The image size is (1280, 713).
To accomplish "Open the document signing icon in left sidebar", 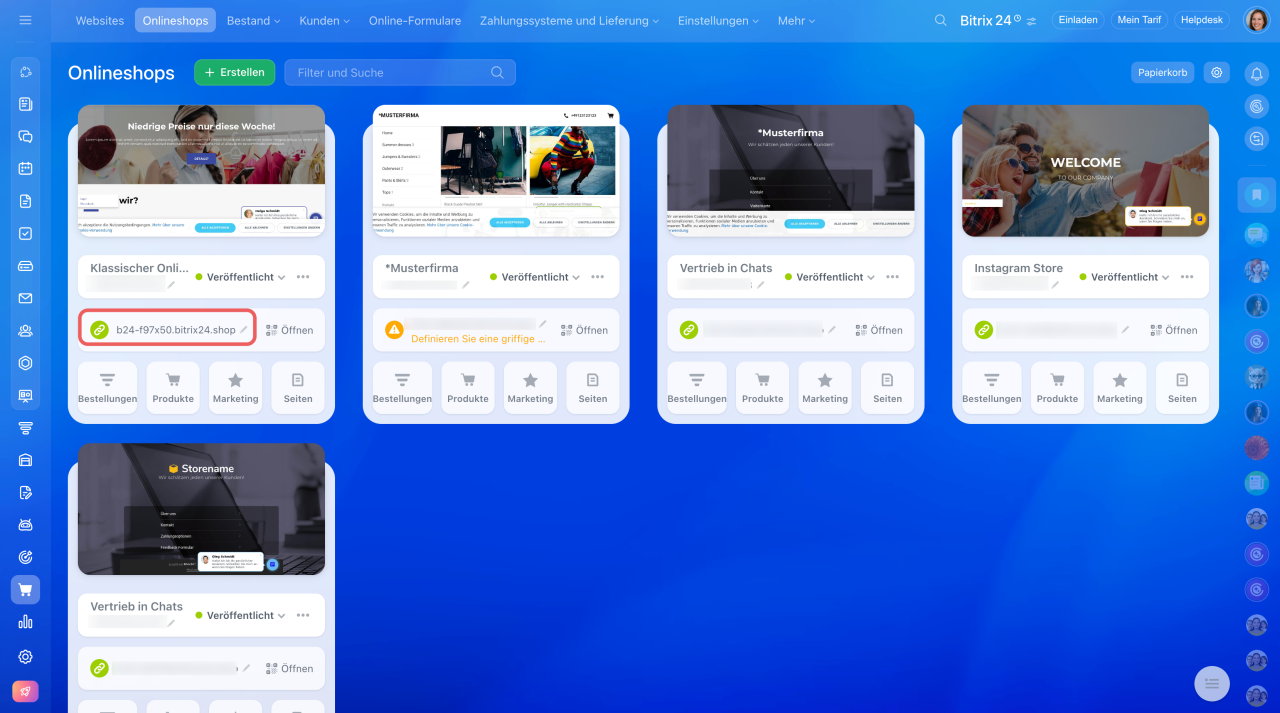I will 25,492.
